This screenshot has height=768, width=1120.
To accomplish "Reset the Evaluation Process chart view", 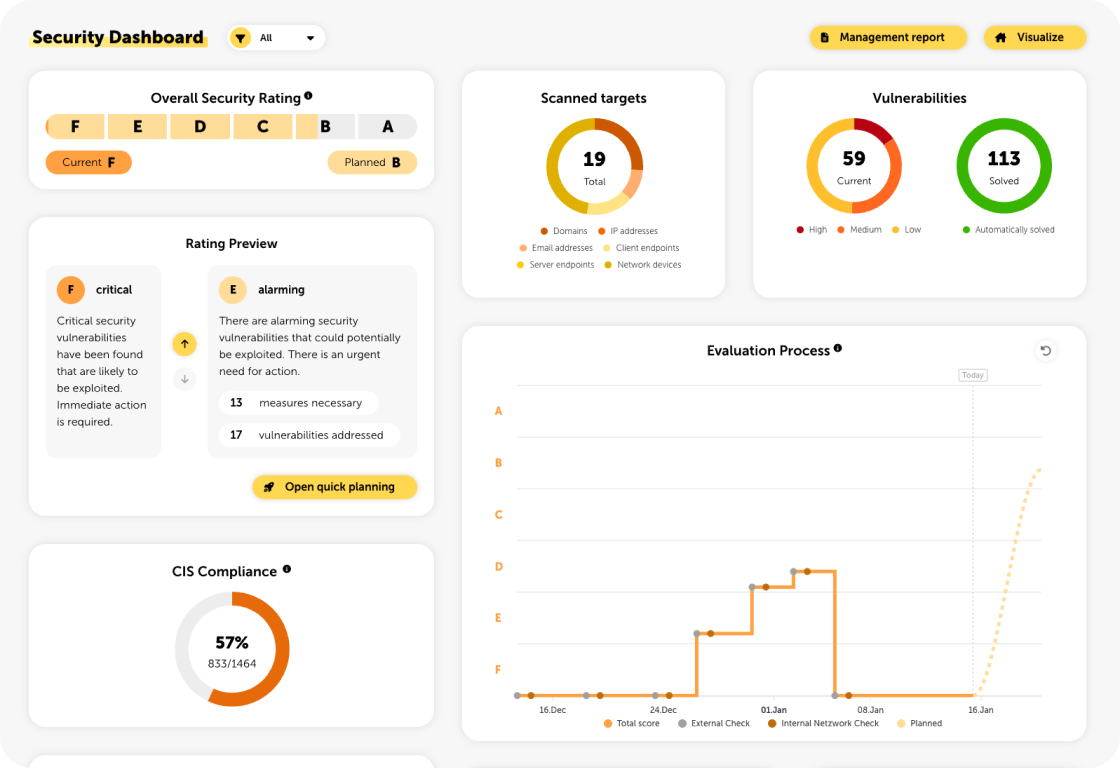I will click(1045, 351).
